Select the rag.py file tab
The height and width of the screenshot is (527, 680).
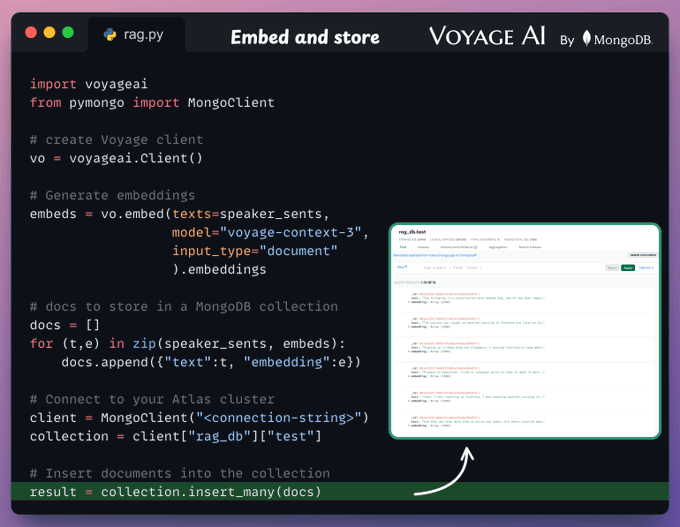coord(136,34)
